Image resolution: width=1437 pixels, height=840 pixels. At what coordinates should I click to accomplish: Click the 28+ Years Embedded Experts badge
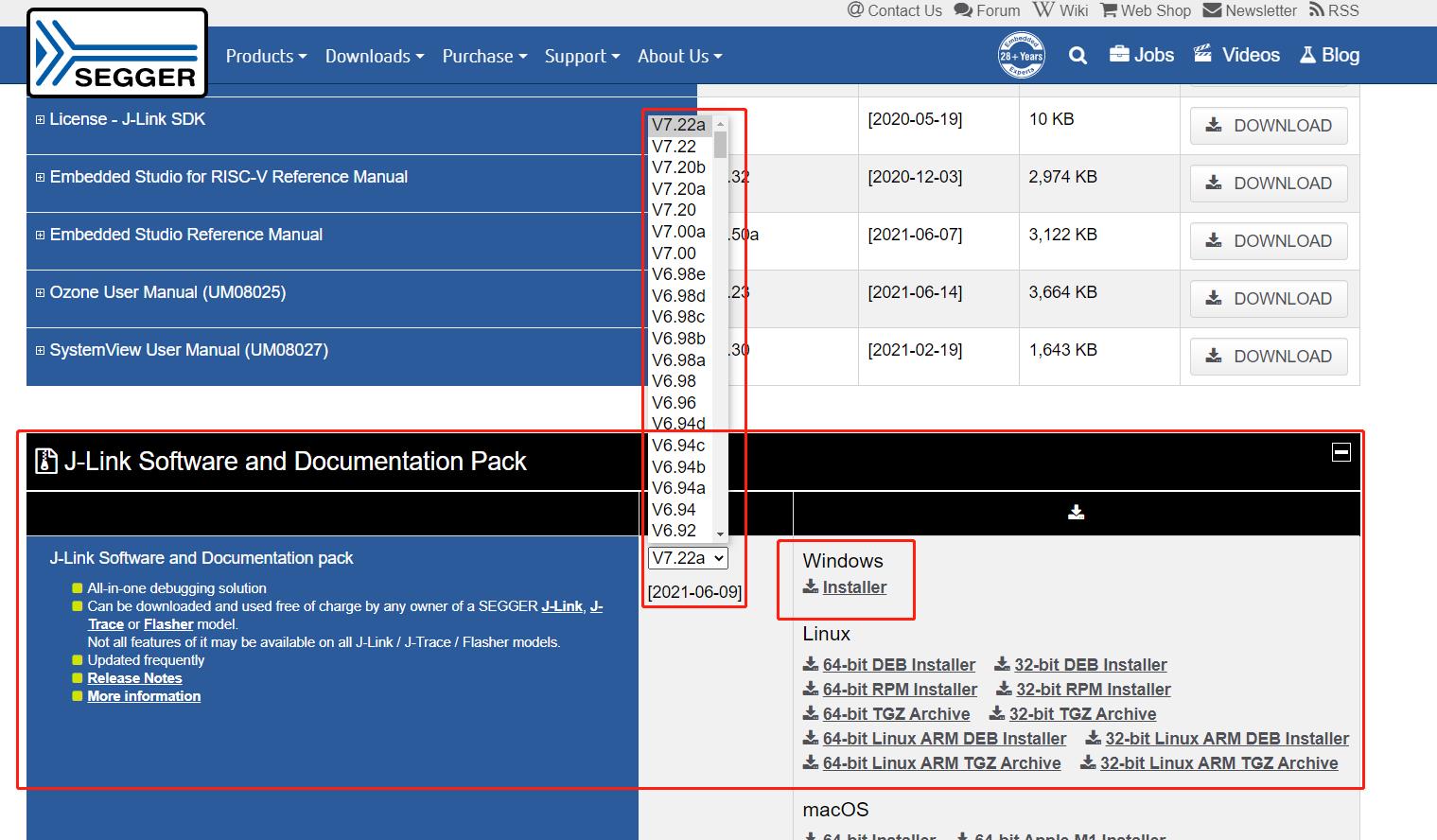(1022, 55)
